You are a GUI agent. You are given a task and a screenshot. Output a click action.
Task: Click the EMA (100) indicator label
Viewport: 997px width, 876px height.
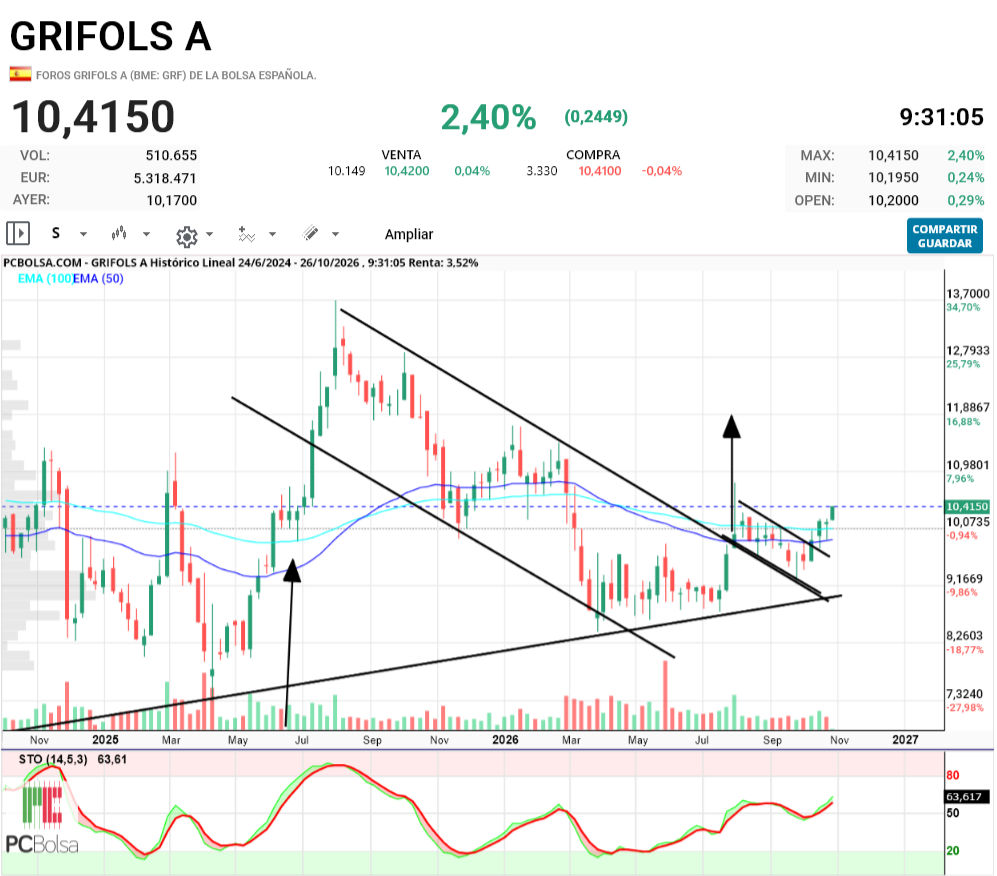click(45, 278)
